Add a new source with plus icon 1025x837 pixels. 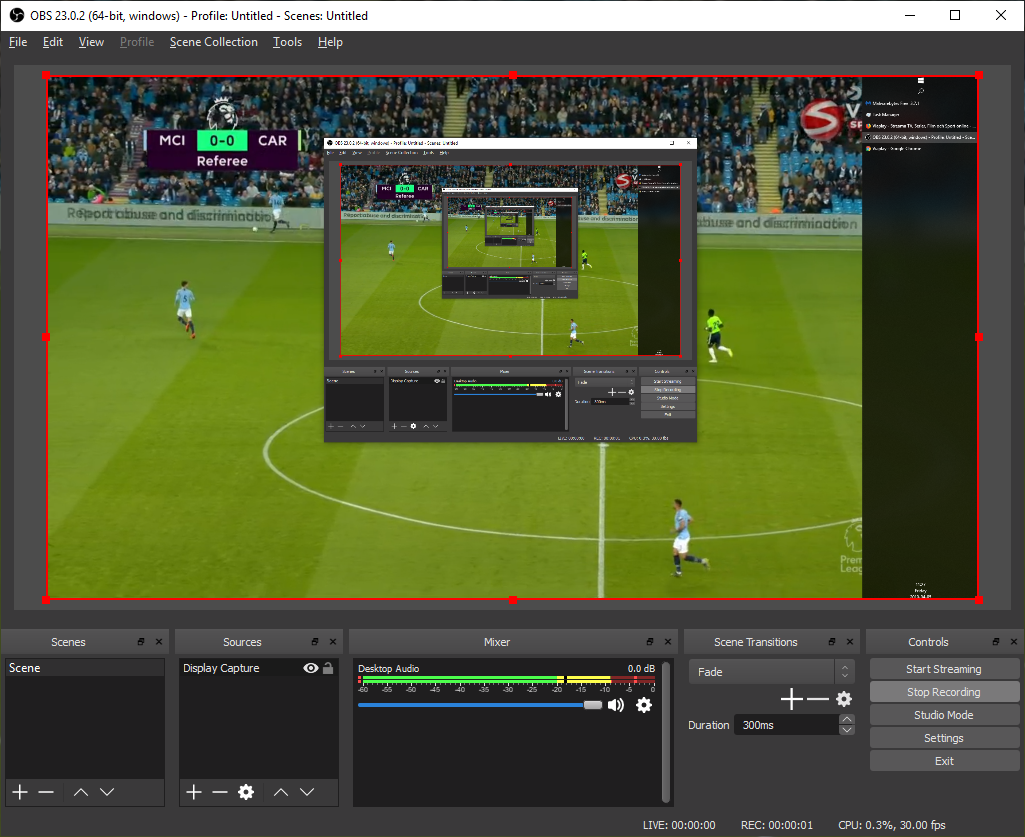click(194, 792)
